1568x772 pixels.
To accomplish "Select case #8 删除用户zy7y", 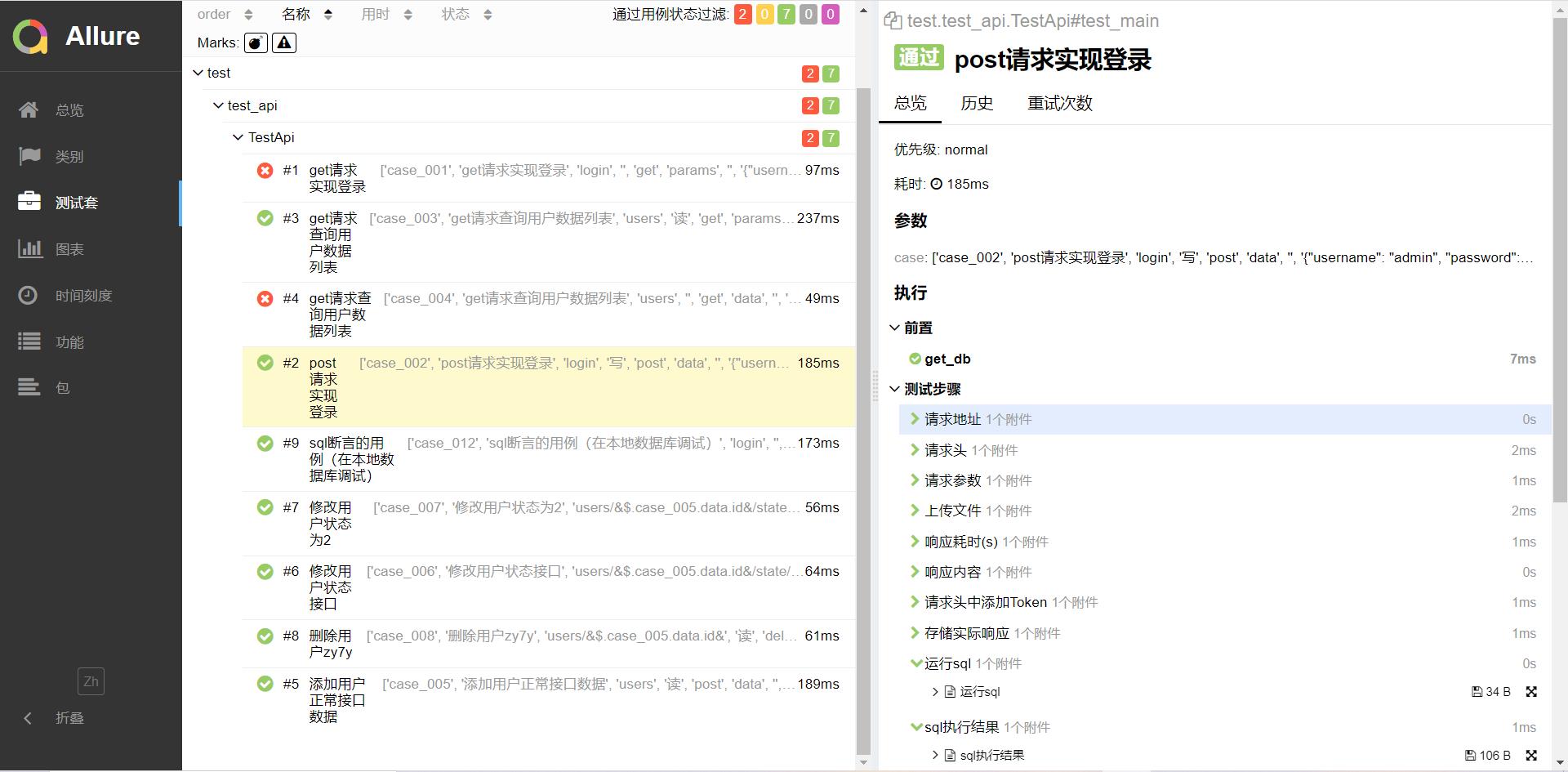I will click(x=549, y=644).
